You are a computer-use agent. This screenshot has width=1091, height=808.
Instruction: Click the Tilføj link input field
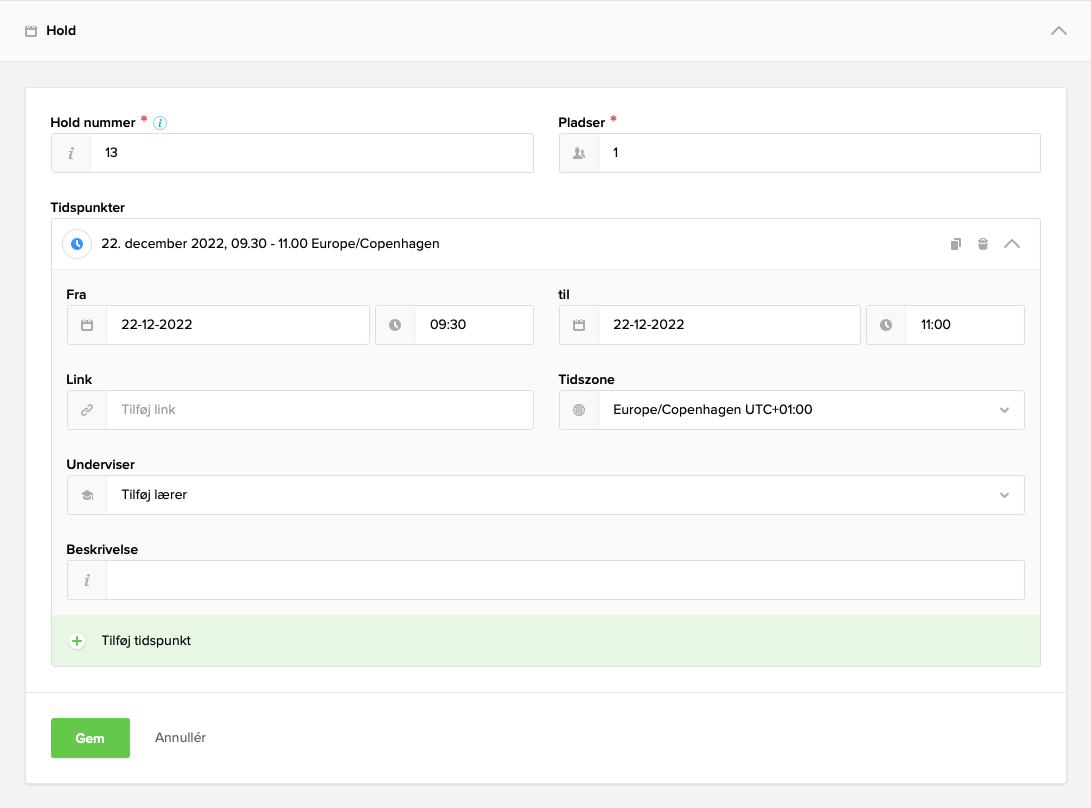point(319,410)
